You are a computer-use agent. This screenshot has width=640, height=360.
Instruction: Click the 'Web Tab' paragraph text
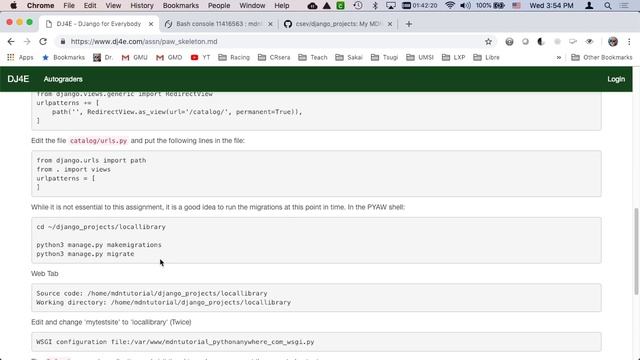44,273
